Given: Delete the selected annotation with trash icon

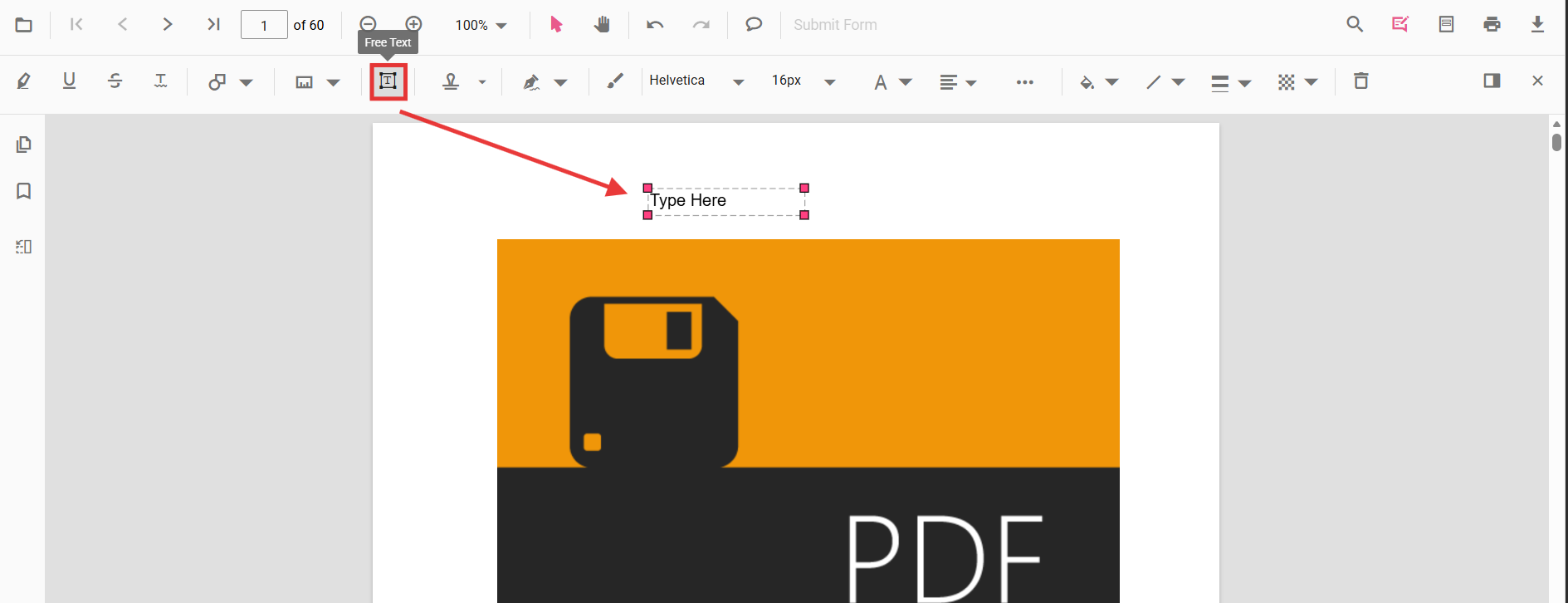Looking at the screenshot, I should coord(1360,81).
